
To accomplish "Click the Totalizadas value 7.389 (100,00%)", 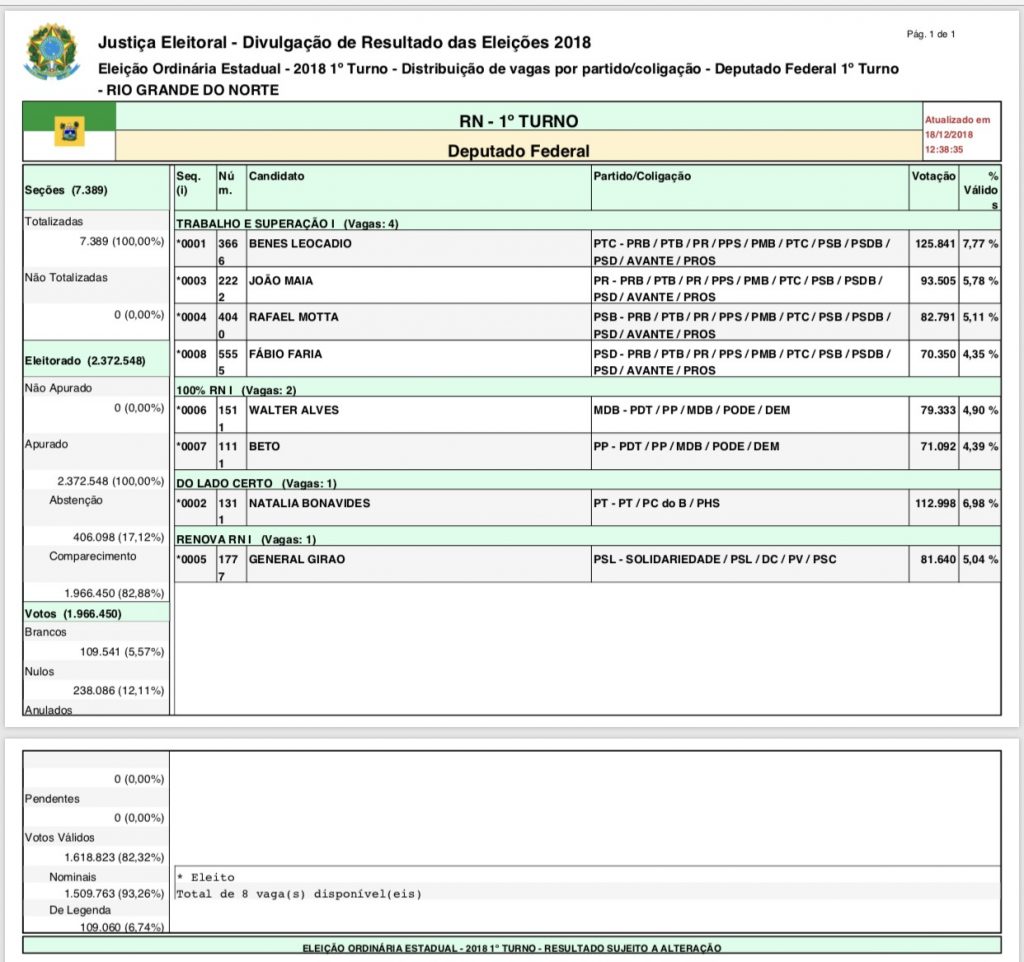I will 122,241.
